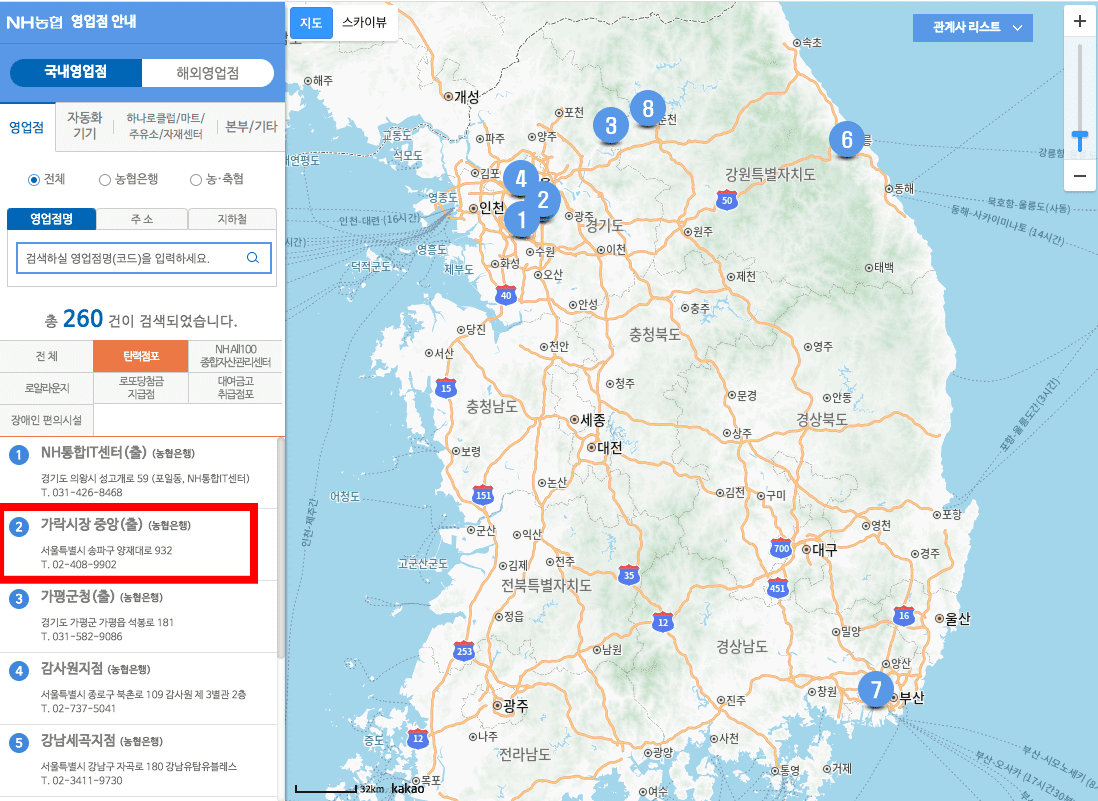This screenshot has height=801, width=1098.
Task: Click map marker number 1
Action: (x=521, y=220)
